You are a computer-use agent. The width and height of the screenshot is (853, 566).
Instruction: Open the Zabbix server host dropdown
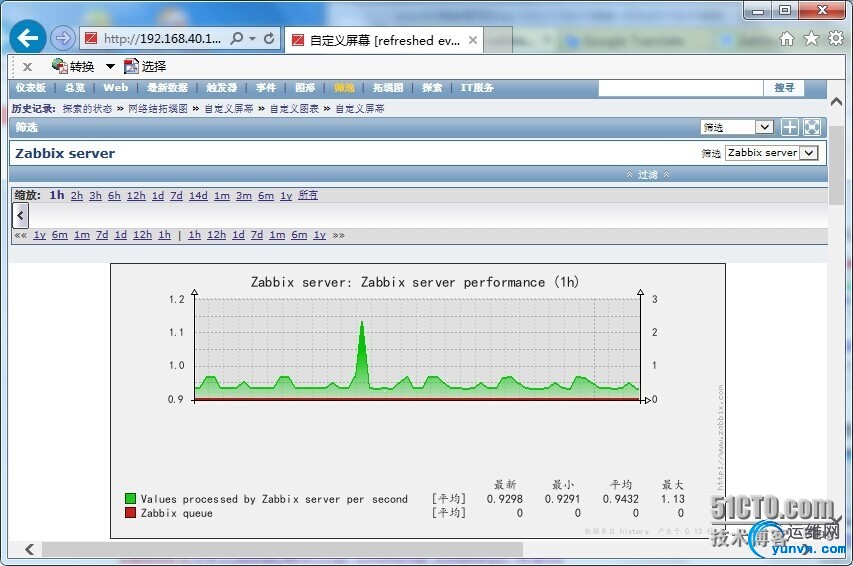(771, 153)
